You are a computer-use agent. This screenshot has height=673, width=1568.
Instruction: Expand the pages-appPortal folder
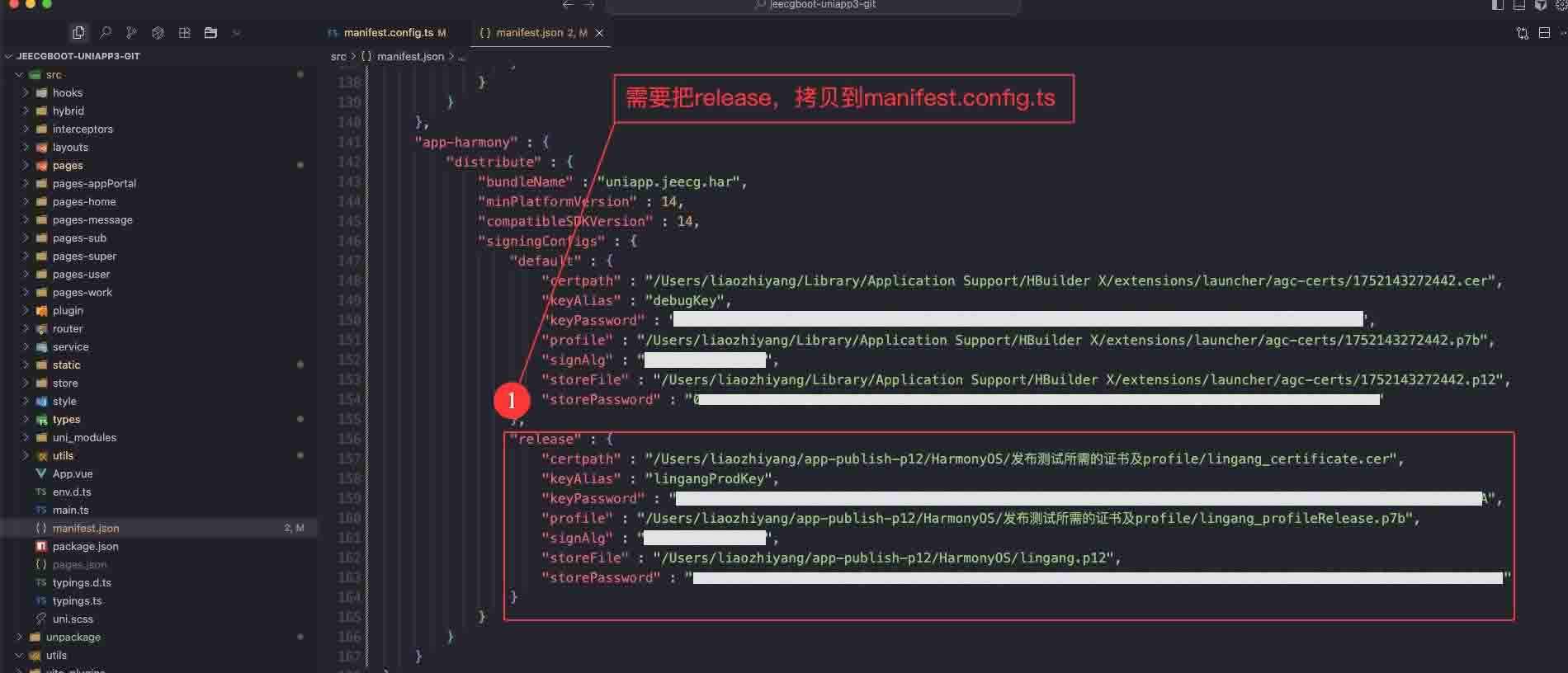click(94, 184)
